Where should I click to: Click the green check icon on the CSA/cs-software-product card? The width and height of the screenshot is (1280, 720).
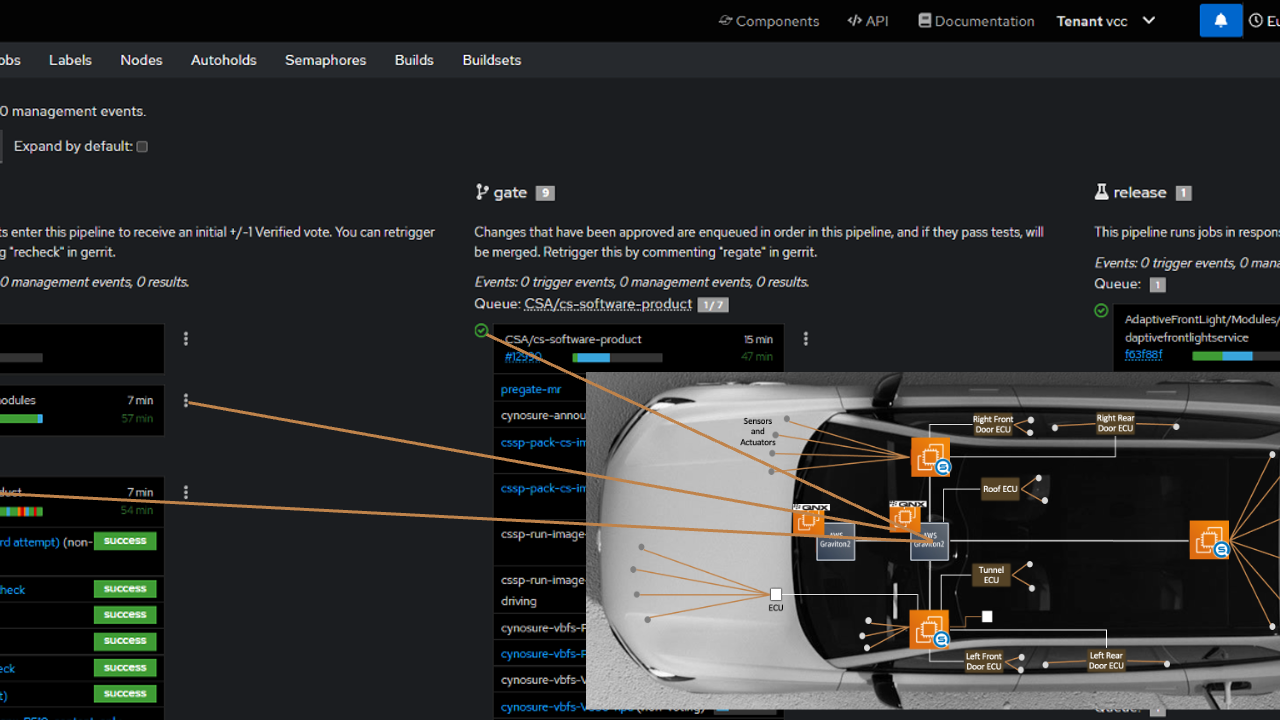481,330
